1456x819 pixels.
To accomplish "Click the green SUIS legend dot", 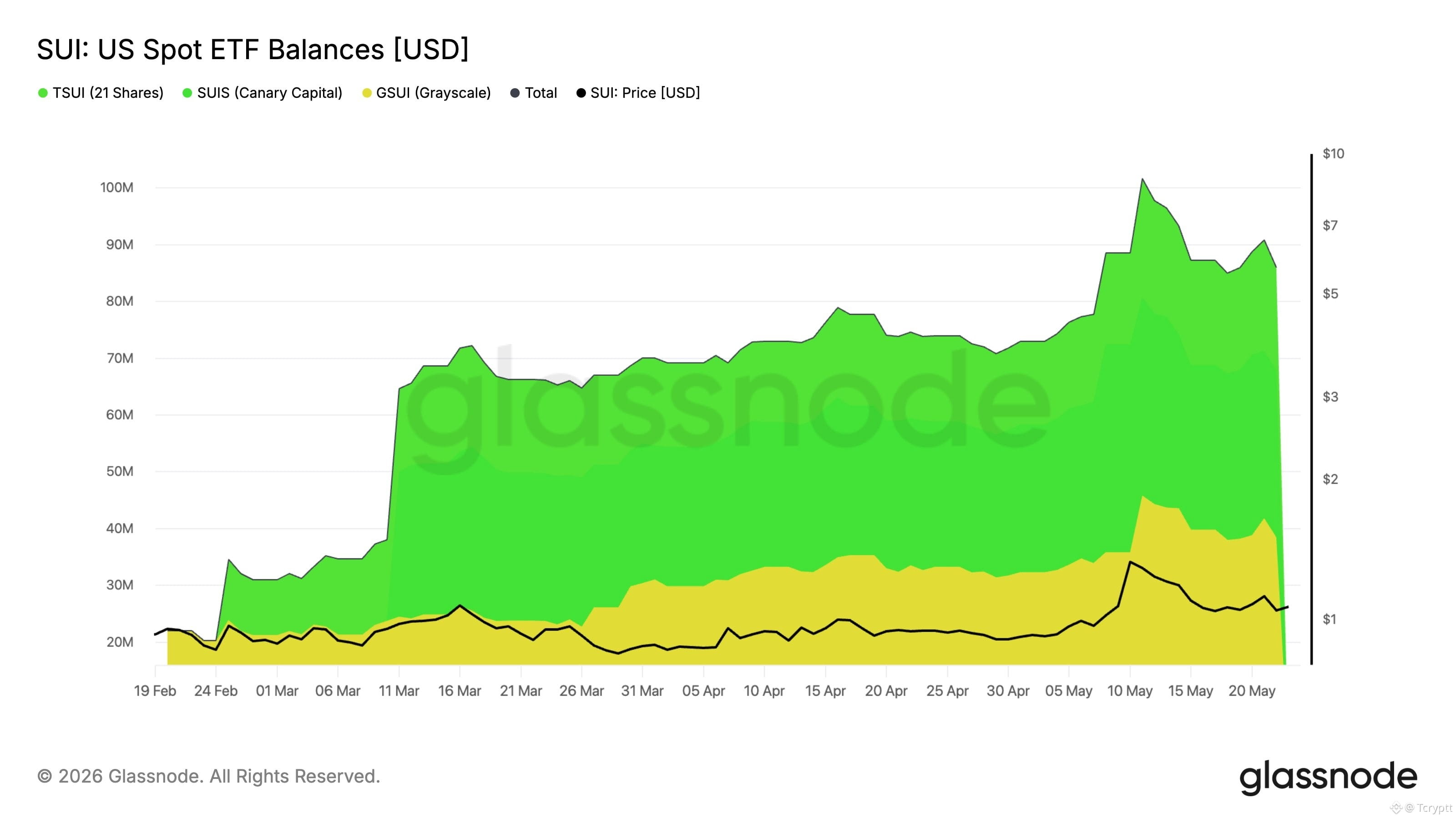I will 187,93.
